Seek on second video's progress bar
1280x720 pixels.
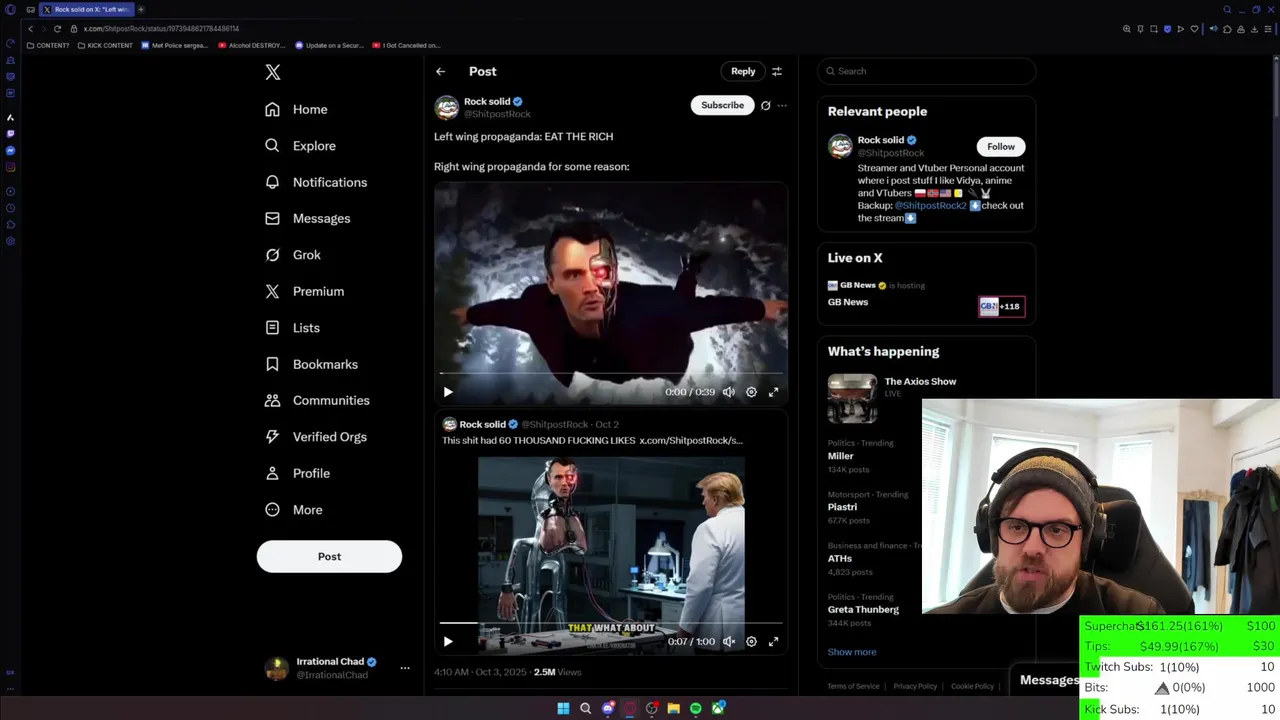pos(611,625)
